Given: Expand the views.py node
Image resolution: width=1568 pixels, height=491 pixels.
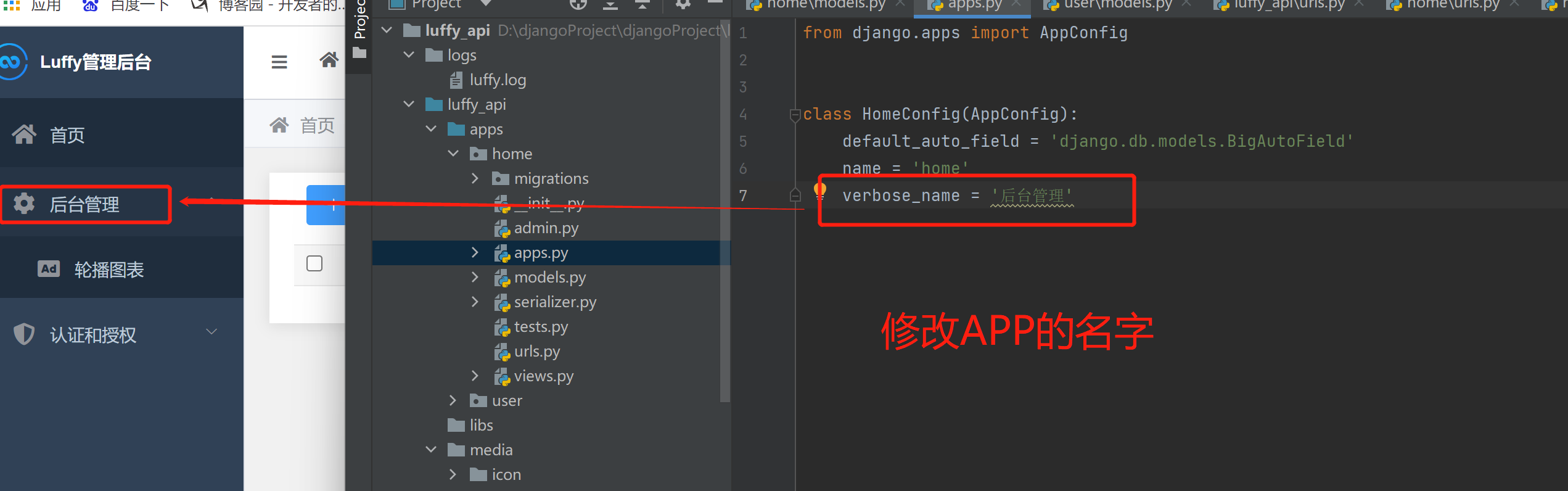Looking at the screenshot, I should click(x=475, y=376).
